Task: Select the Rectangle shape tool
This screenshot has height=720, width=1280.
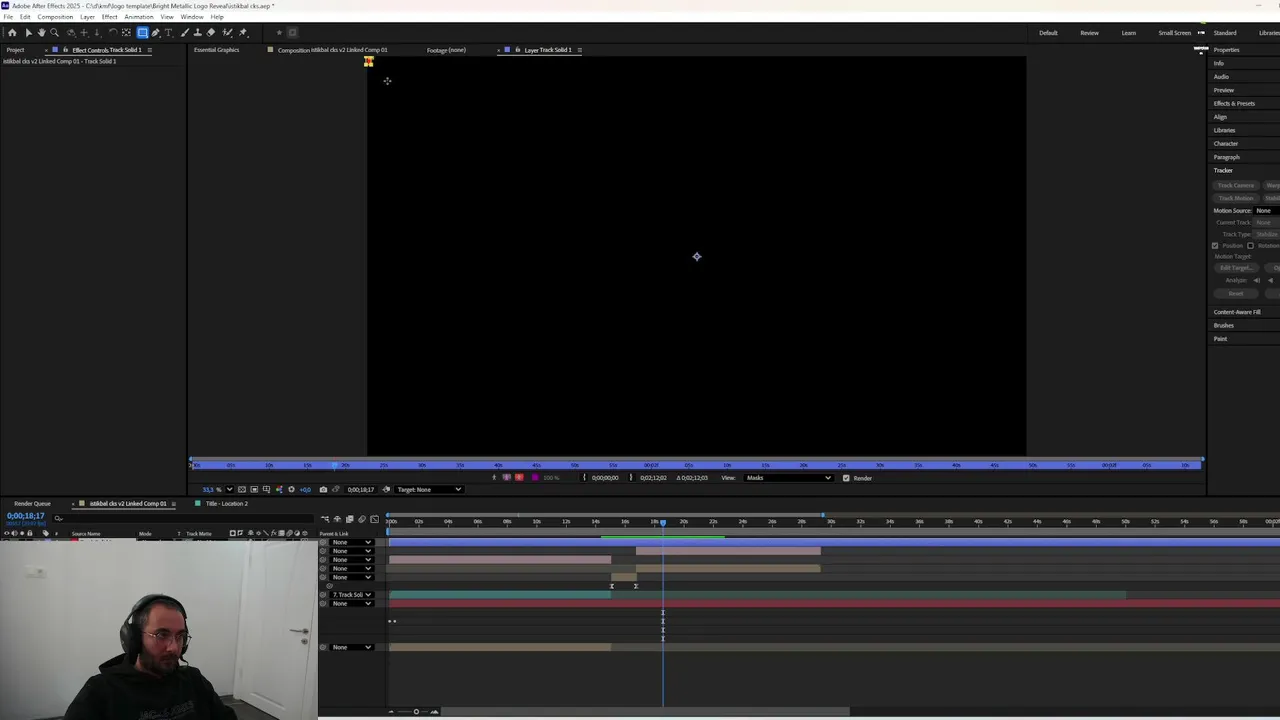Action: click(x=142, y=32)
